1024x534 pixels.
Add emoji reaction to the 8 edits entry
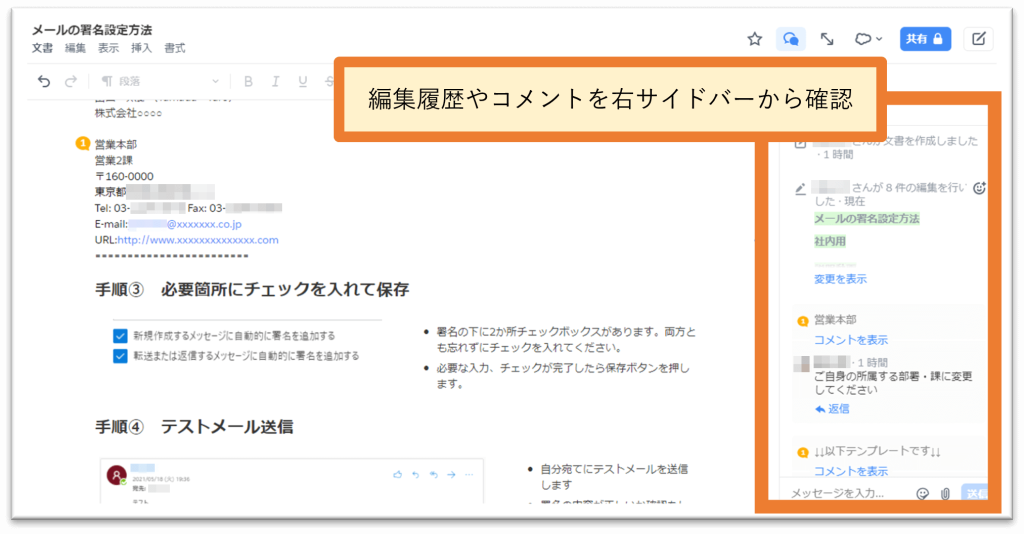979,187
